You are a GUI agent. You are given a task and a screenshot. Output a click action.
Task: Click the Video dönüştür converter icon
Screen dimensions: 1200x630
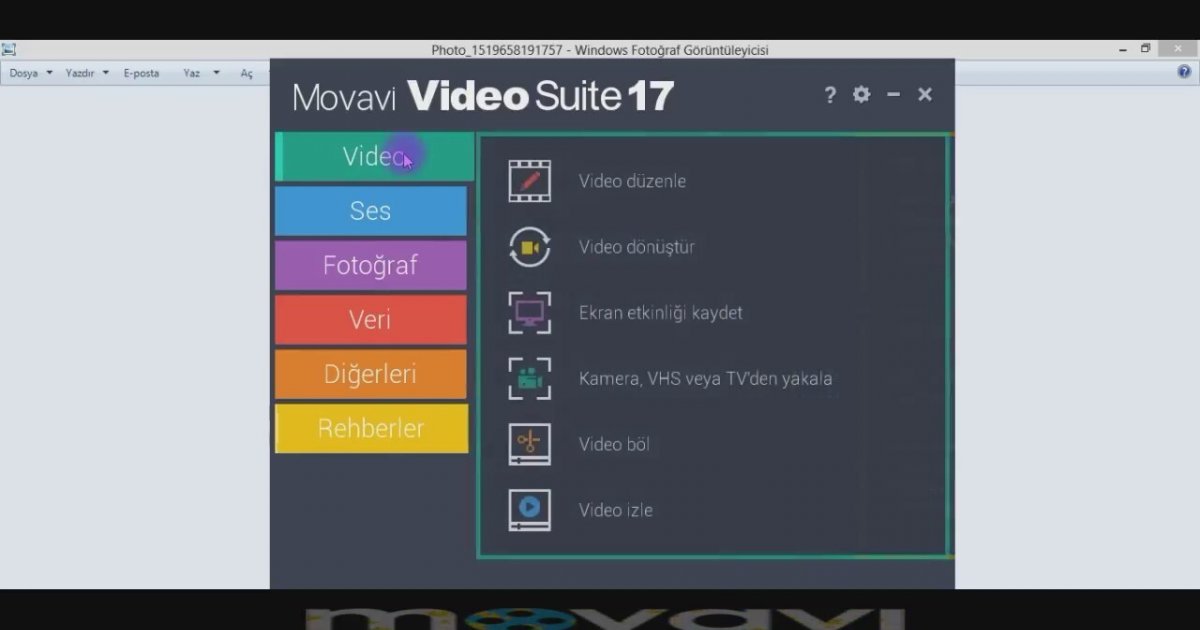point(529,247)
